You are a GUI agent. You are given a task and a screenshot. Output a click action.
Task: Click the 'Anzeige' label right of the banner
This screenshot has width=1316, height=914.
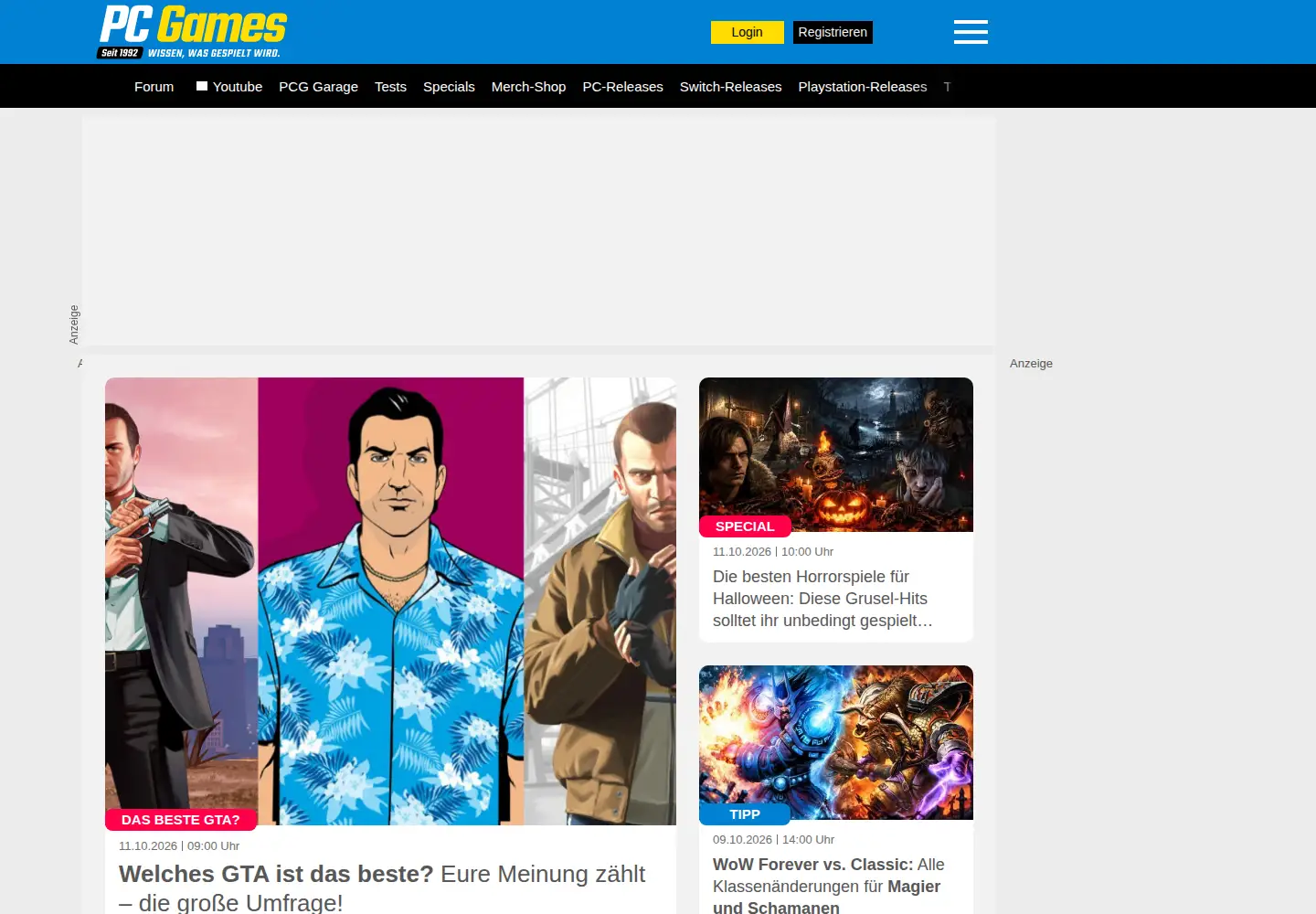(x=1031, y=364)
